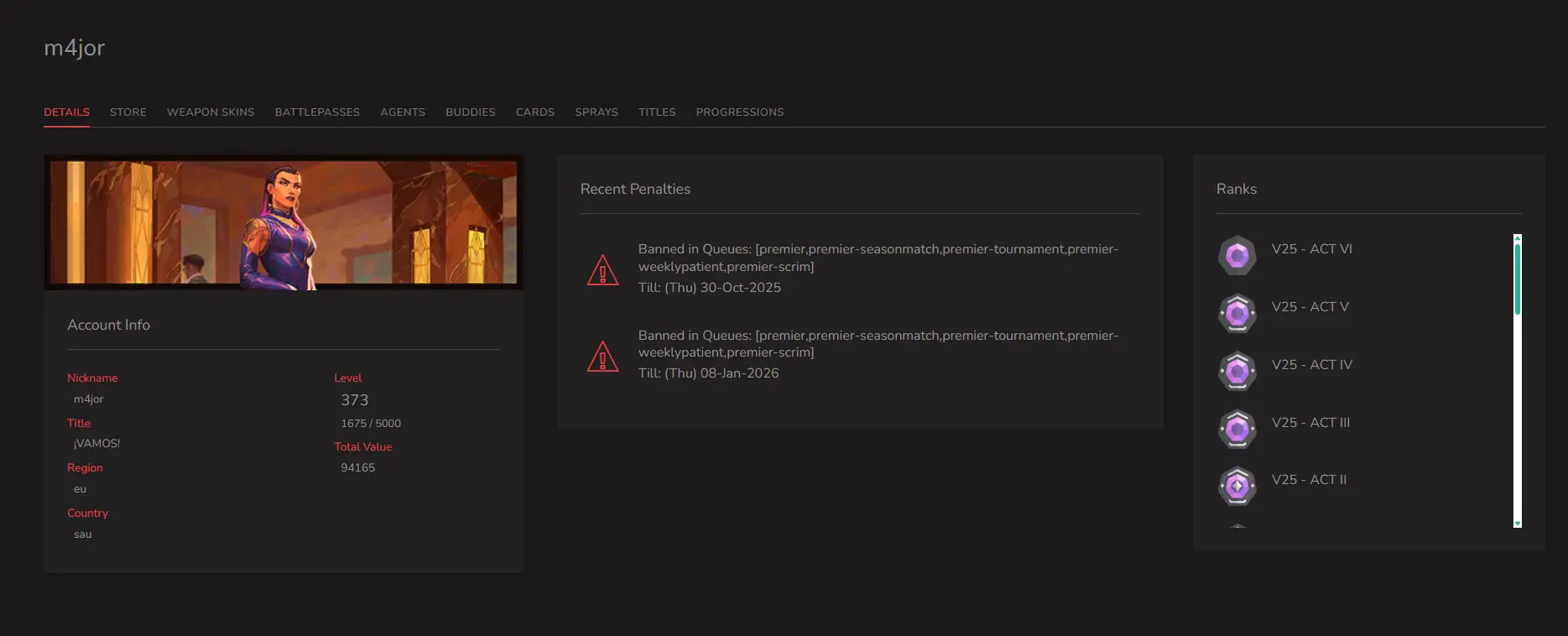Show the Sprays tab
1568x636 pixels.
coord(596,112)
